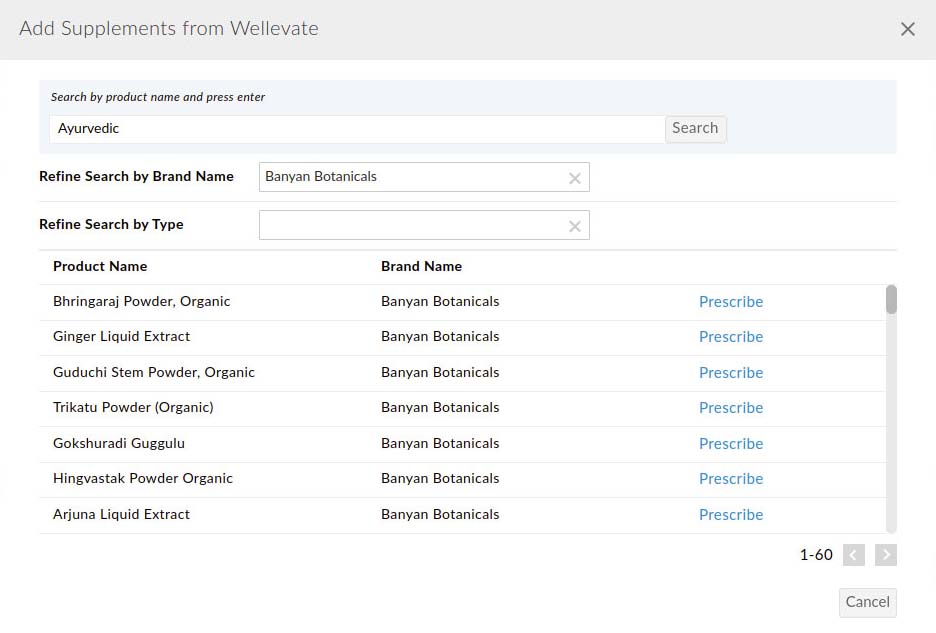Screen dimensions: 936x633
Task: Prescribe Ginger Liquid Extract
Action: [x=731, y=337]
